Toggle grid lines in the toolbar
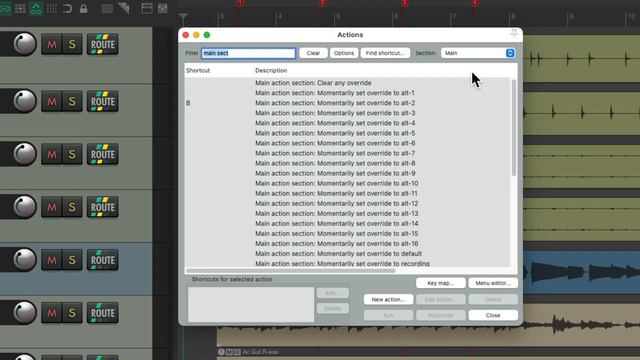The image size is (640, 360). [x=51, y=8]
